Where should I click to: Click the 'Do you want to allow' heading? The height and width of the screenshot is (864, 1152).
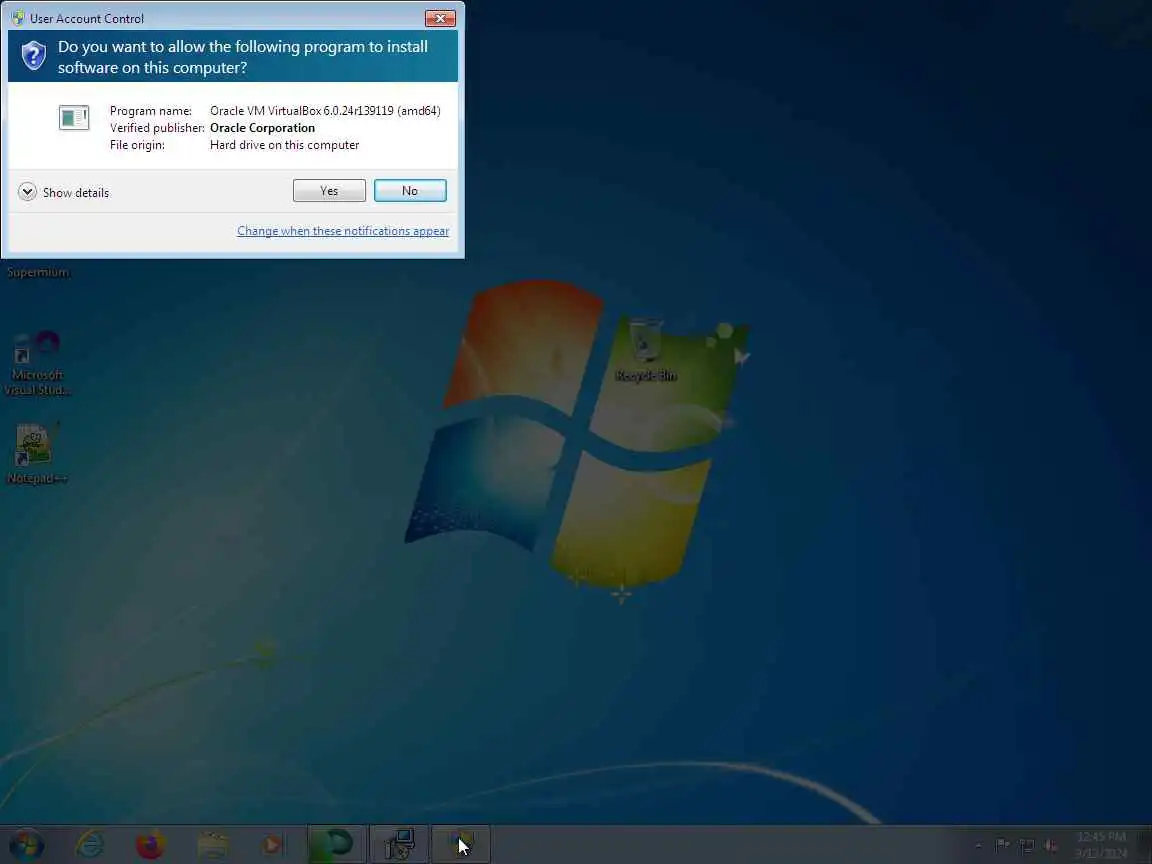coord(242,57)
